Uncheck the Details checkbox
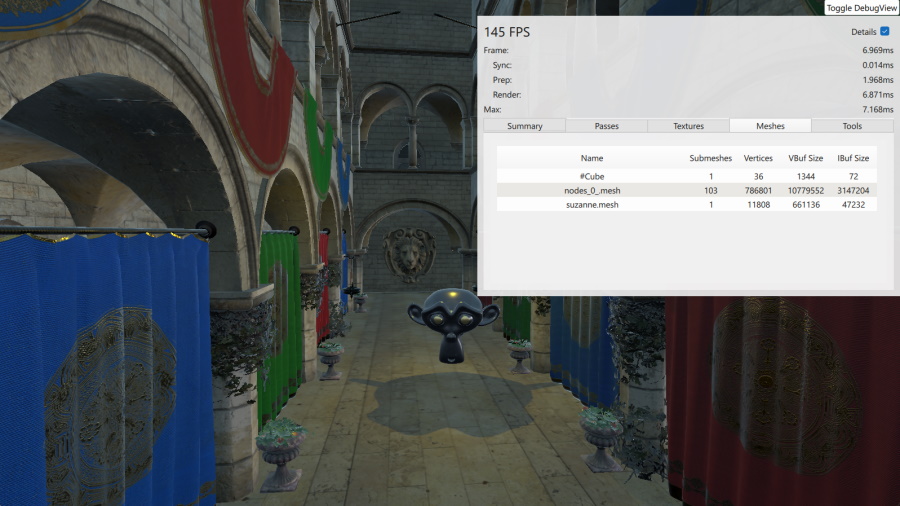Viewport: 900px width, 506px height. (x=884, y=32)
